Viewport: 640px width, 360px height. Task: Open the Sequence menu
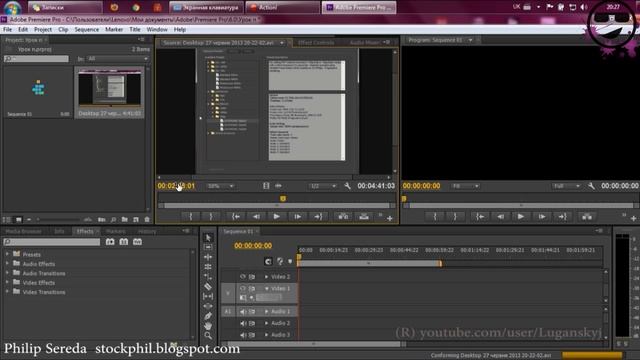pos(87,29)
